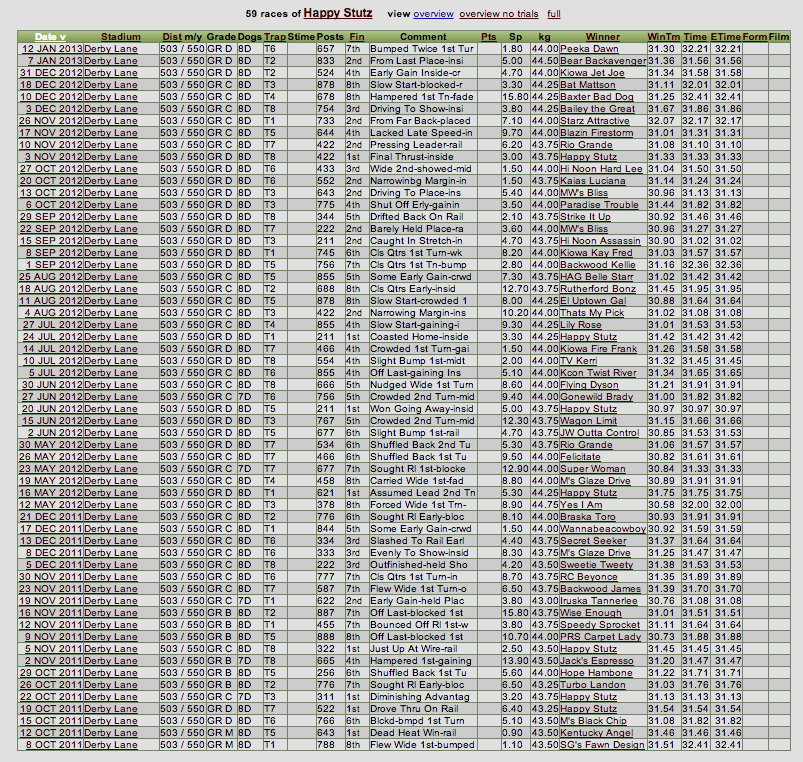803x762 pixels.
Task: Open winner JW Outta Control
Action: pos(600,433)
